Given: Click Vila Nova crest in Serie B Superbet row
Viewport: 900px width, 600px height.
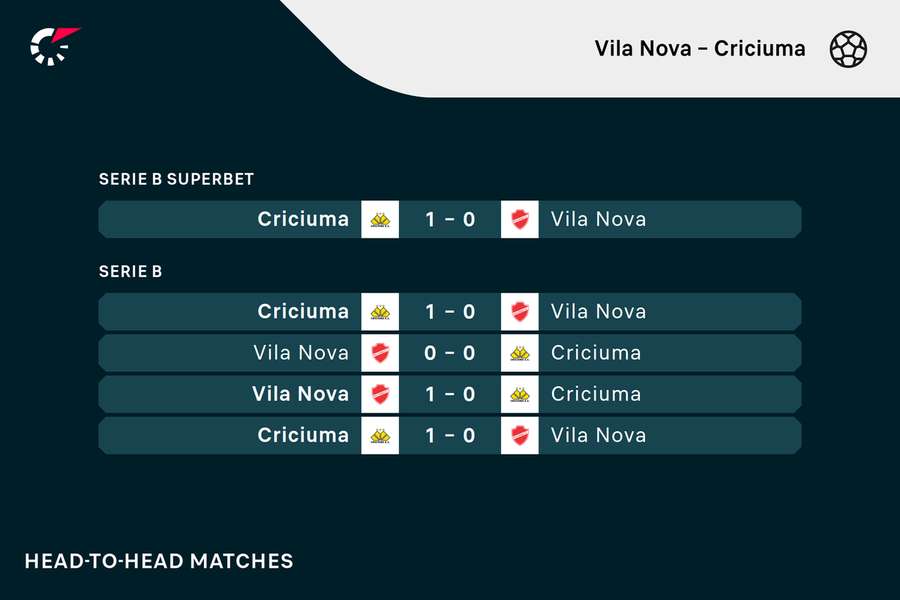Looking at the screenshot, I should click(520, 219).
